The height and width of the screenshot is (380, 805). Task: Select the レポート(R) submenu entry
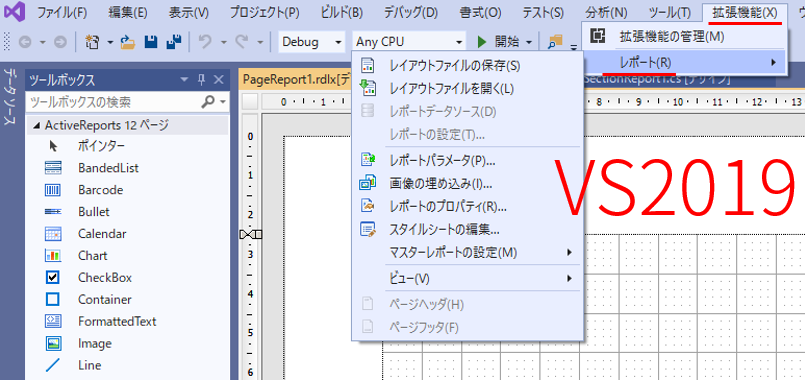pos(684,63)
